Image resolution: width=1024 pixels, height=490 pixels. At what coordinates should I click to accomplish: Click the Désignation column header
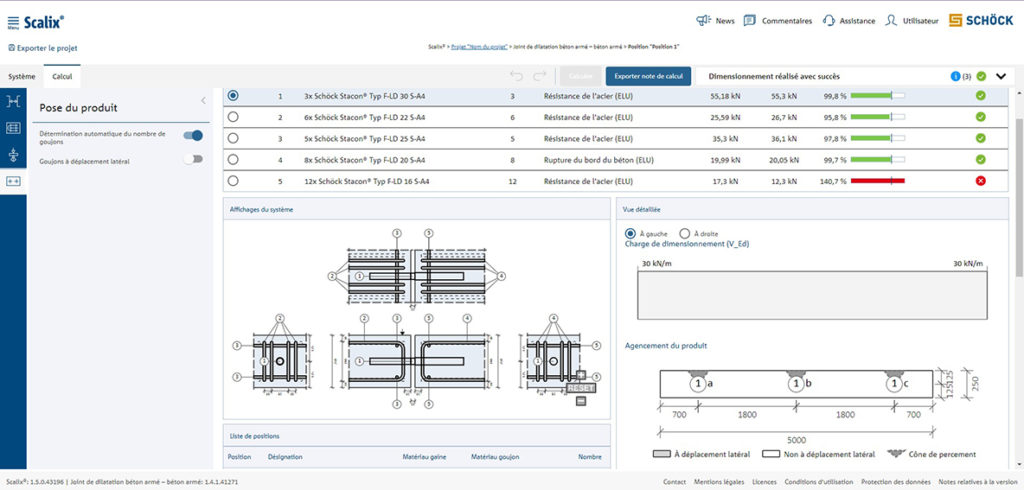pyautogui.click(x=285, y=457)
